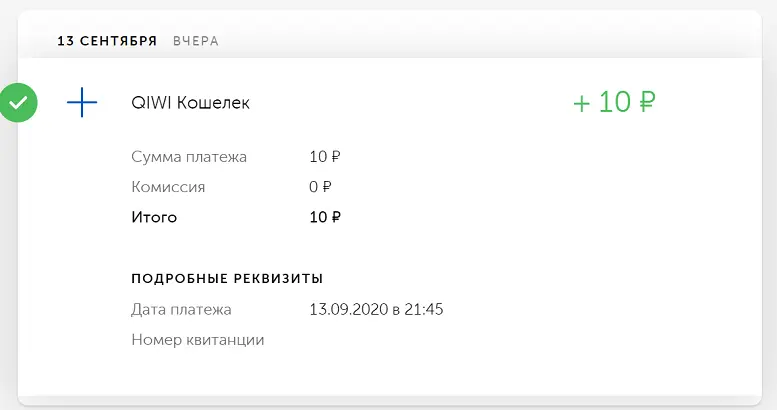Click the ruble sign in green amount
This screenshot has width=777, height=410.
[647, 102]
